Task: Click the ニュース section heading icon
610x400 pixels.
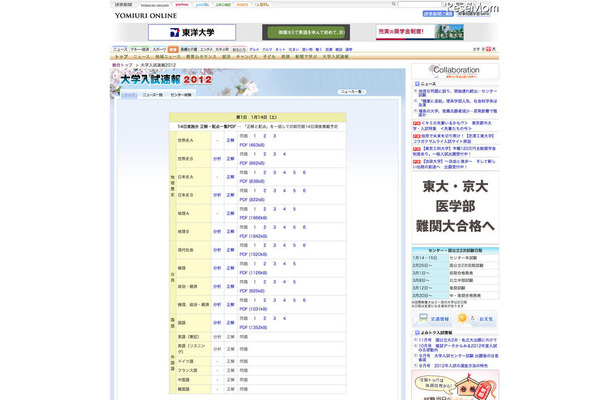Action: coord(417,84)
